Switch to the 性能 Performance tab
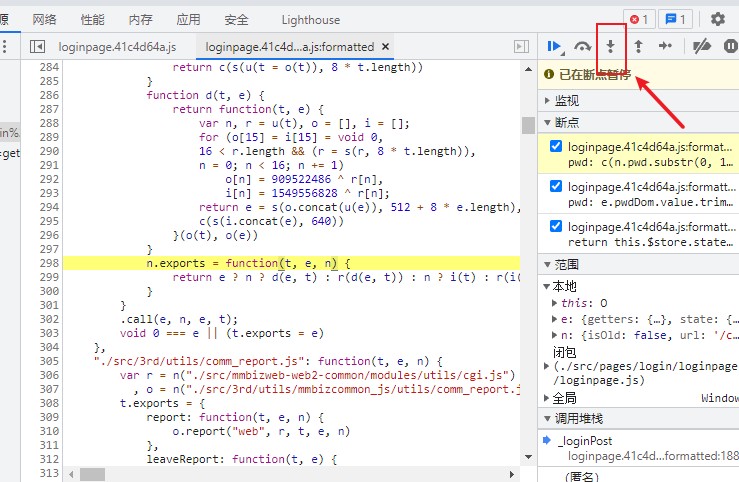Screen dimensions: 739x482 (x=92, y=19)
